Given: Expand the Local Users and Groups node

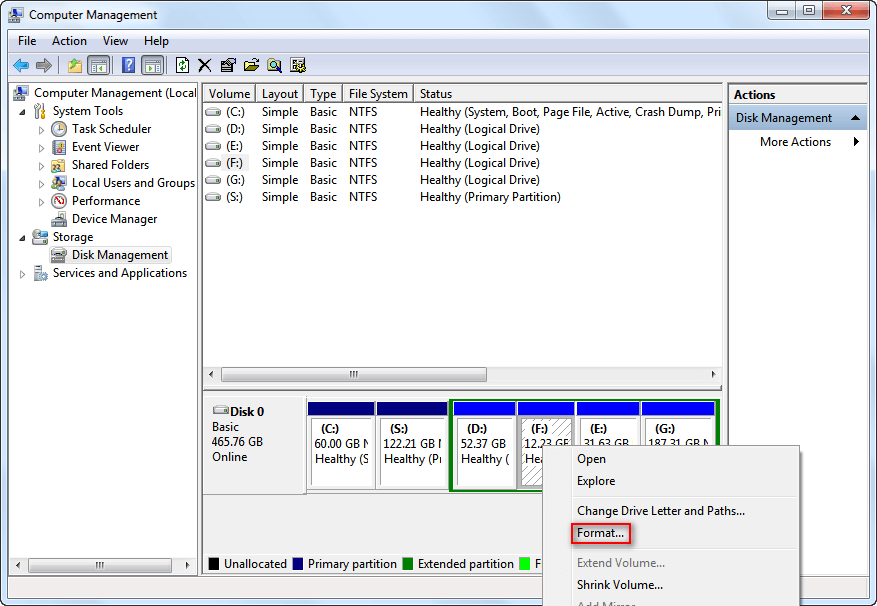Looking at the screenshot, I should click(41, 184).
